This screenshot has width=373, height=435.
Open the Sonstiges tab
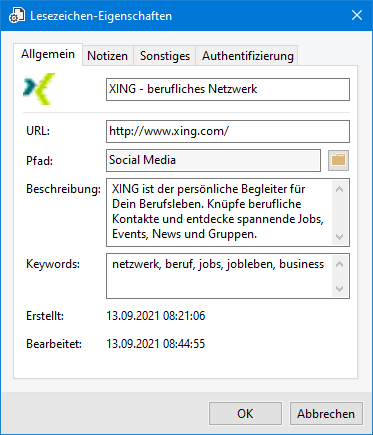(165, 56)
